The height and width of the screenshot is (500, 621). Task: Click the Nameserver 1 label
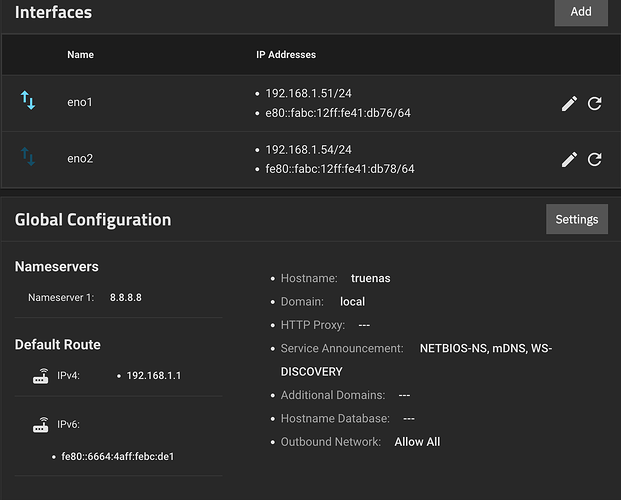click(61, 298)
